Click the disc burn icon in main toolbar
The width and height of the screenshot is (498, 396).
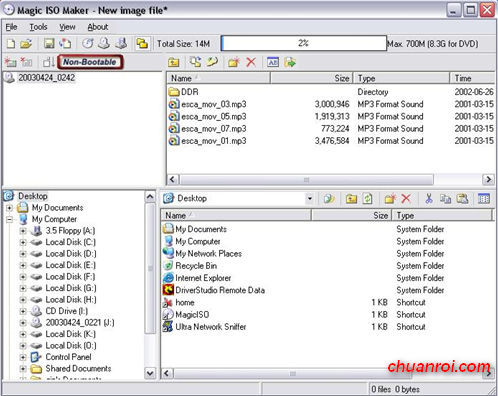coord(88,44)
